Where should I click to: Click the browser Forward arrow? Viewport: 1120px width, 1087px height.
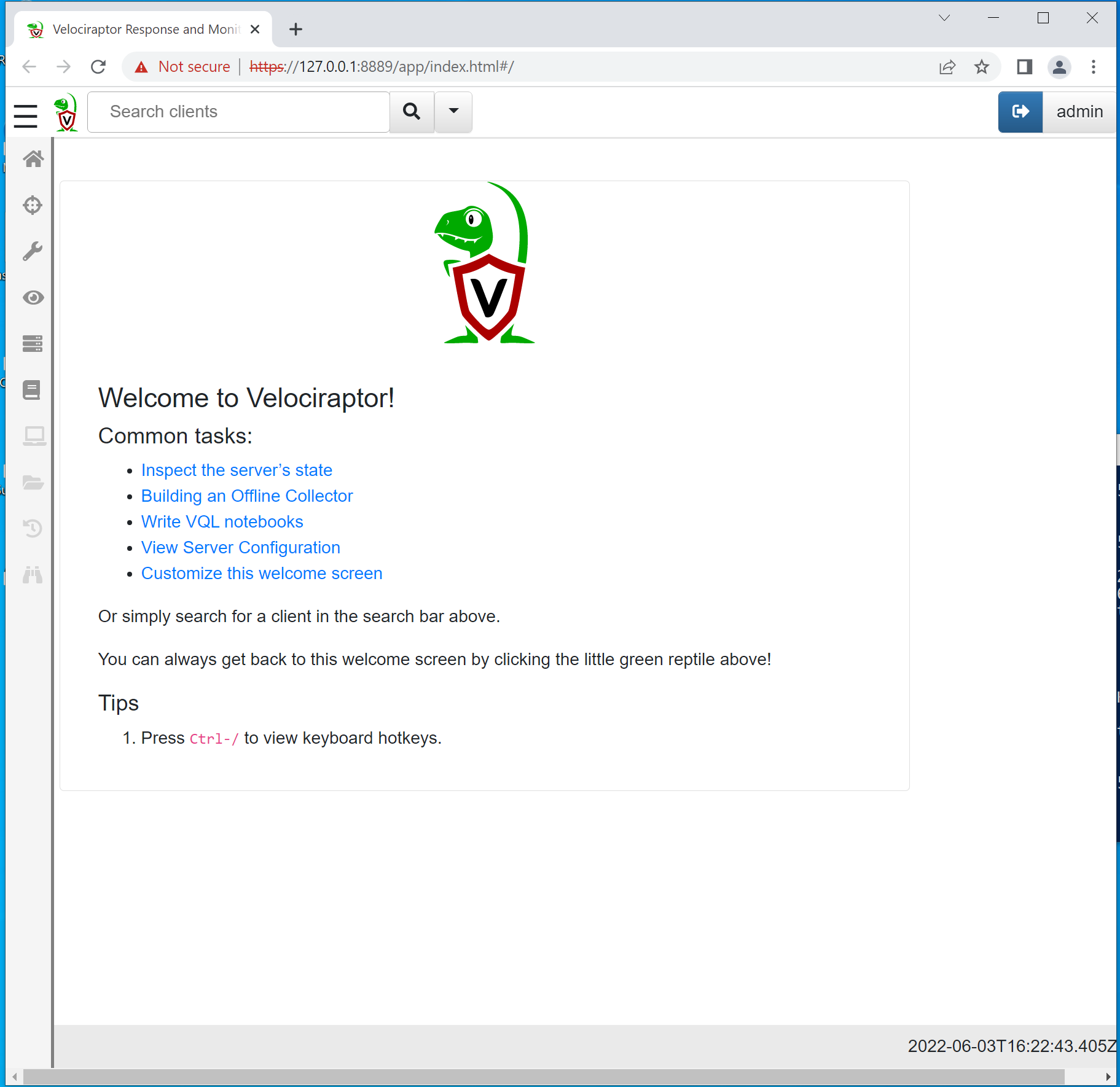click(x=63, y=66)
